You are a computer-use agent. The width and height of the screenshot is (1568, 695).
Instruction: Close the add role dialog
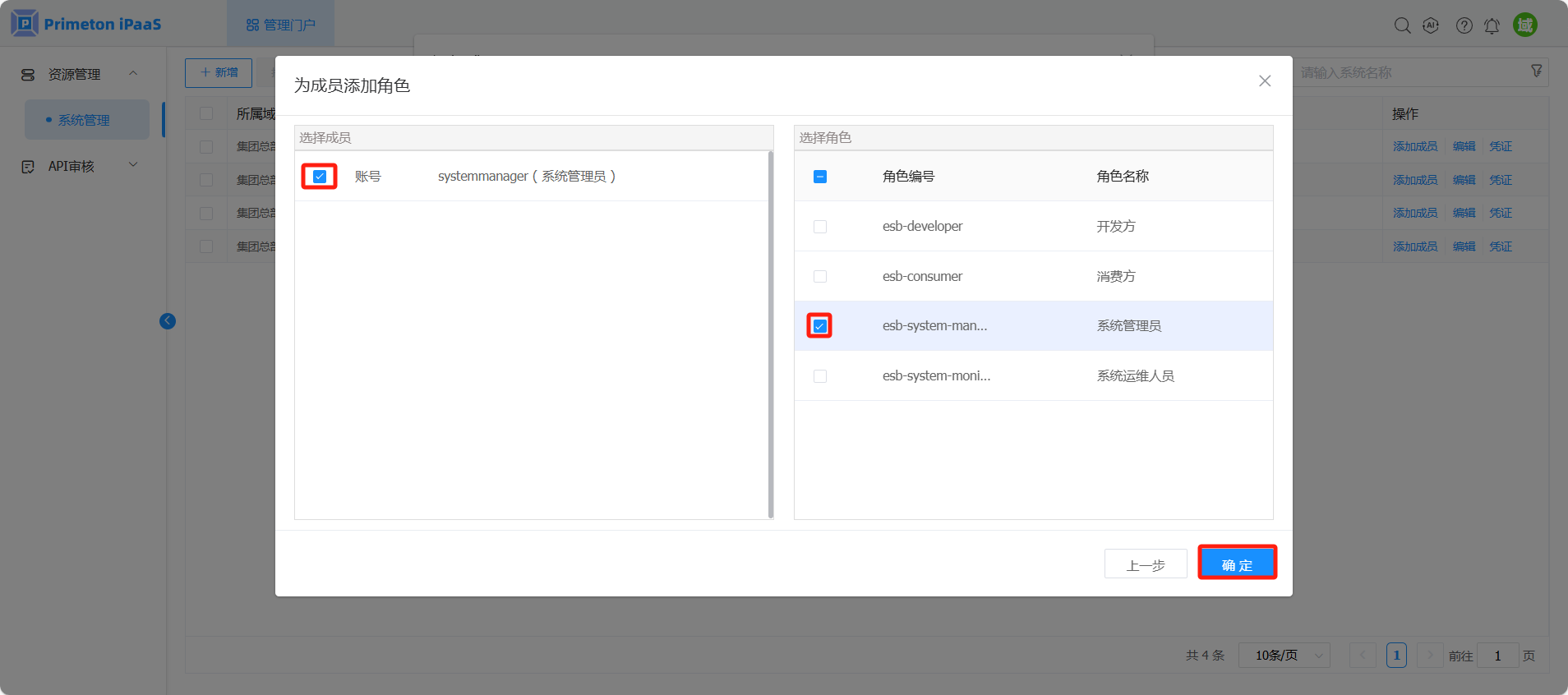pos(1265,81)
